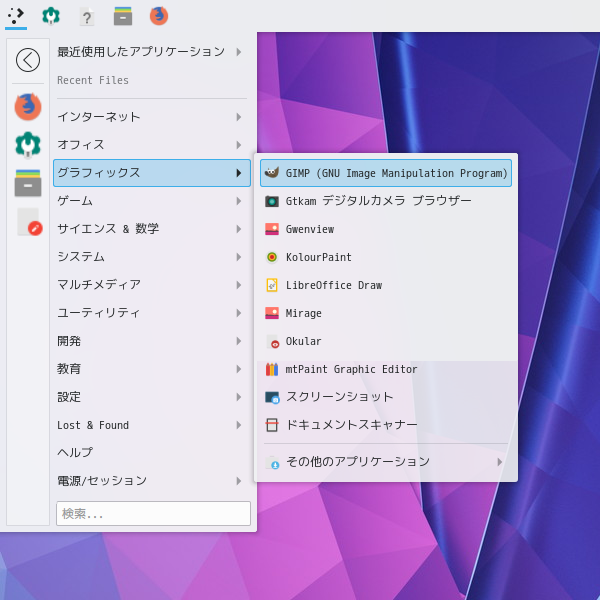Open the 電源/セッション category

point(152,481)
